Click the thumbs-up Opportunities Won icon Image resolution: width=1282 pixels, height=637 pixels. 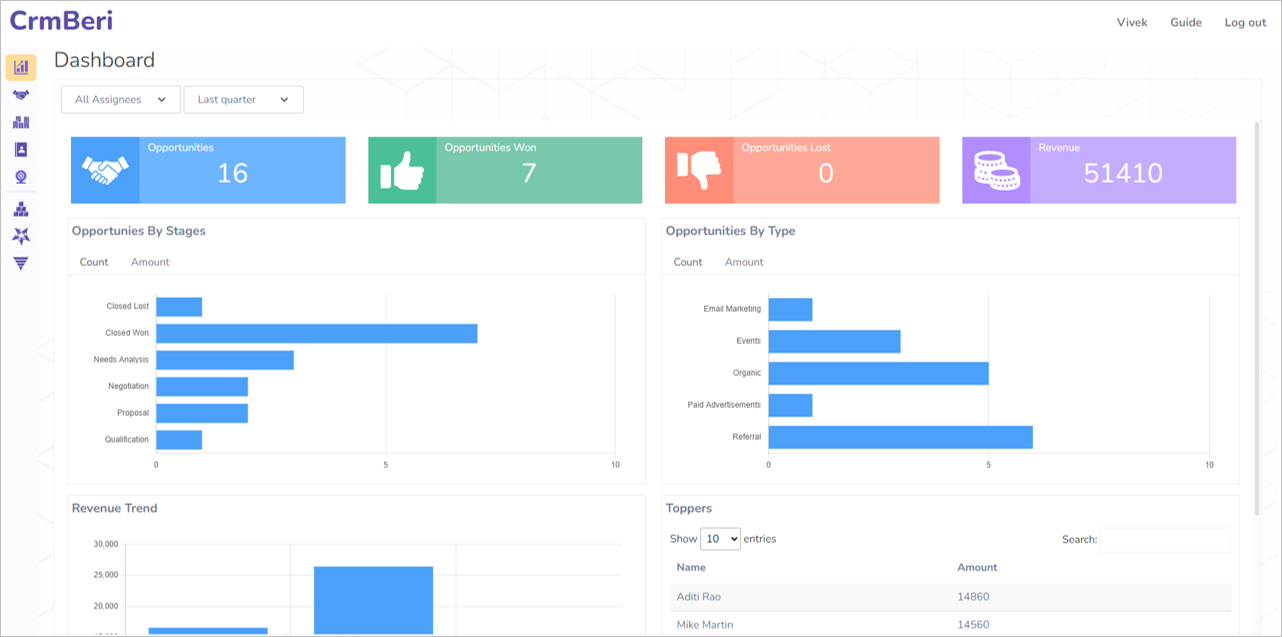point(402,171)
